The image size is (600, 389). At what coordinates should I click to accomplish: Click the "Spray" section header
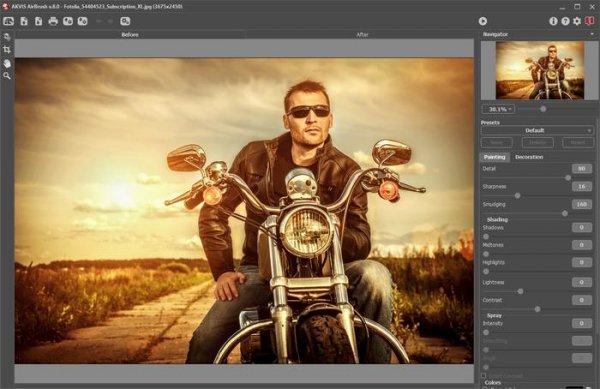494,316
